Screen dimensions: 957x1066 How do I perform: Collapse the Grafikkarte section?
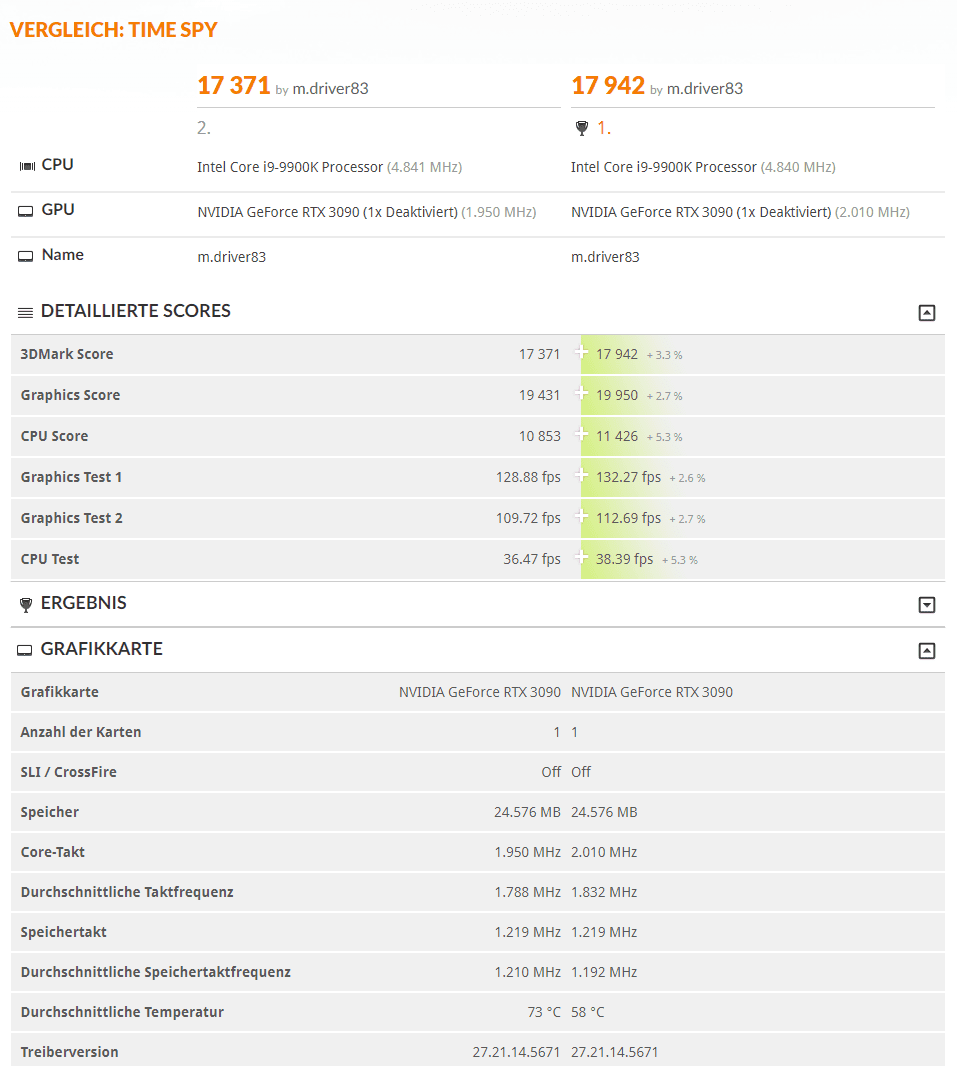[926, 651]
